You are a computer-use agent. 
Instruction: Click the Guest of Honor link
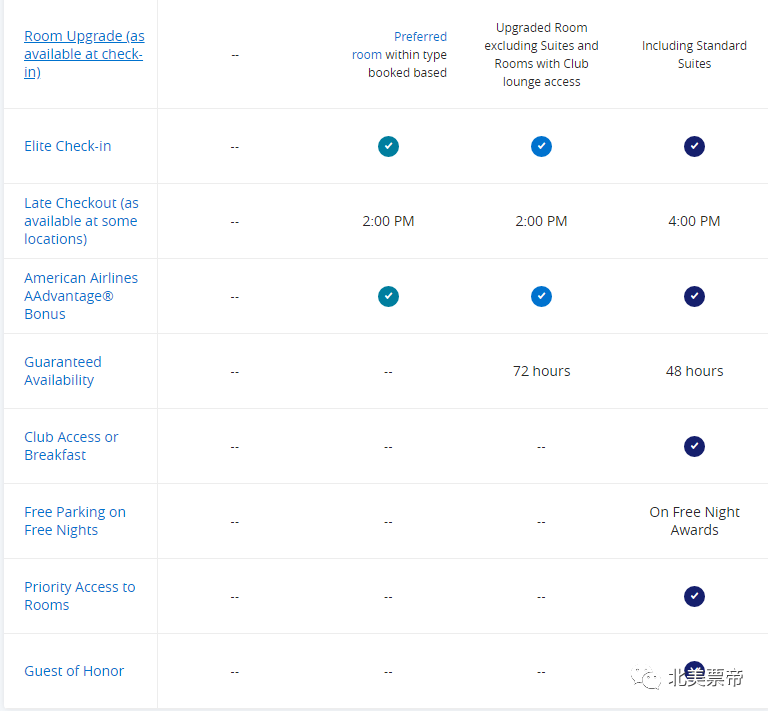(74, 671)
